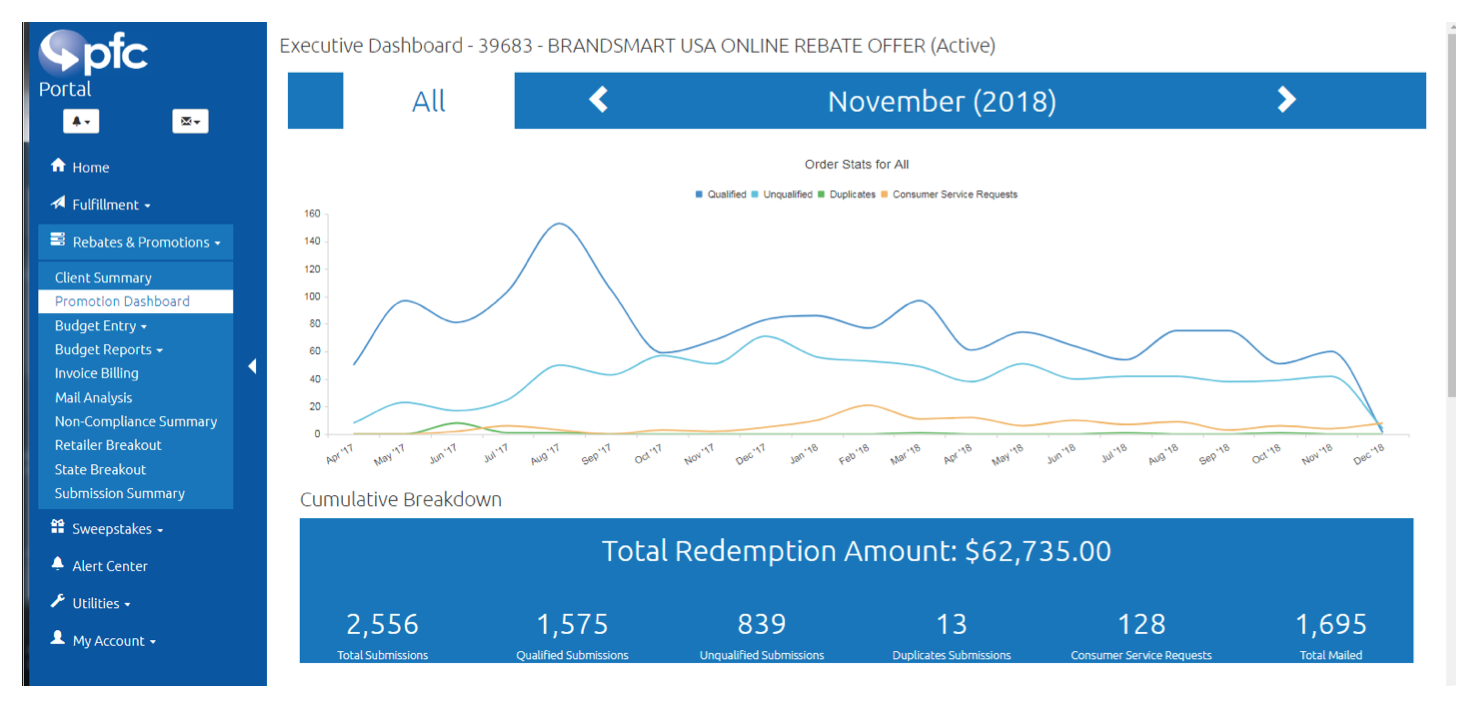Image resolution: width=1476 pixels, height=706 pixels.
Task: Click the Utilities wrench icon
Action: click(x=58, y=602)
